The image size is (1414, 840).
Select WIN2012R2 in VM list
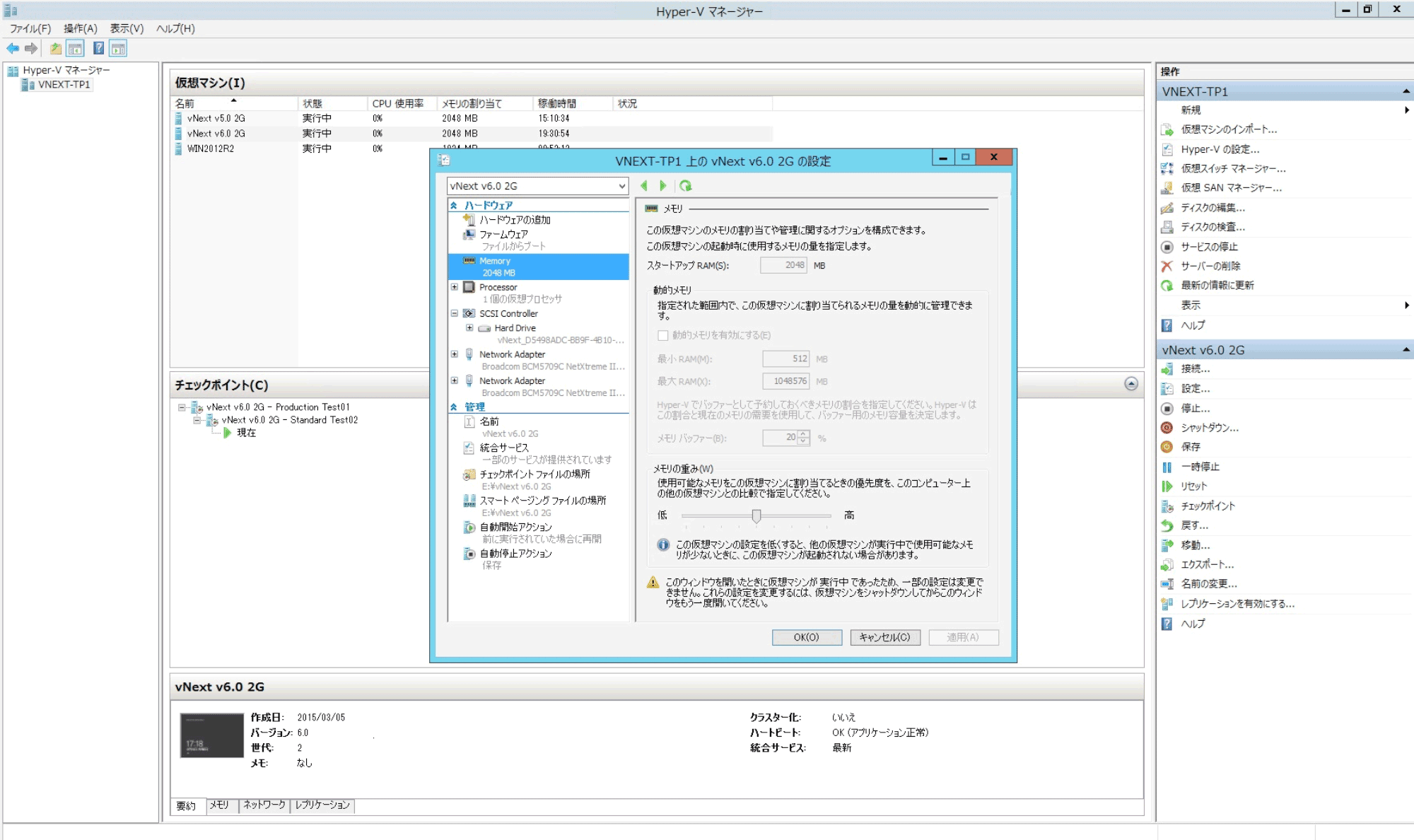point(211,148)
